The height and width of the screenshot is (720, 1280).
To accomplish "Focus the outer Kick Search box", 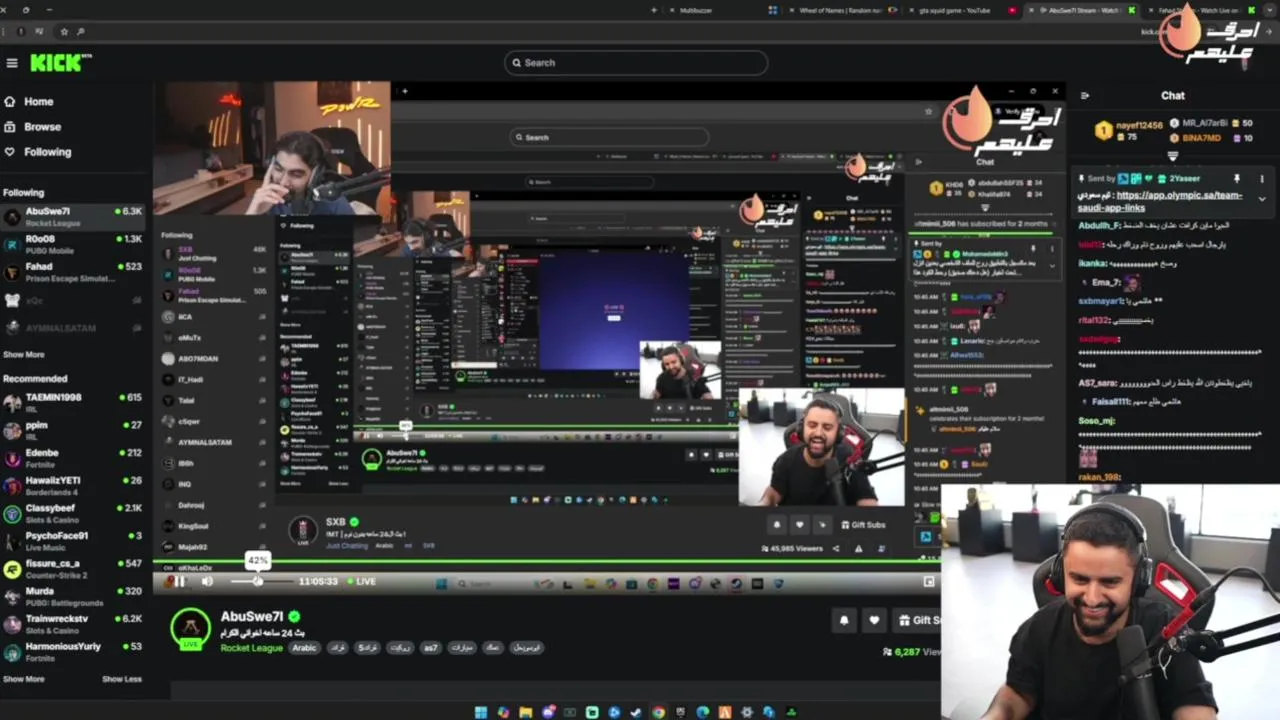I will (636, 62).
